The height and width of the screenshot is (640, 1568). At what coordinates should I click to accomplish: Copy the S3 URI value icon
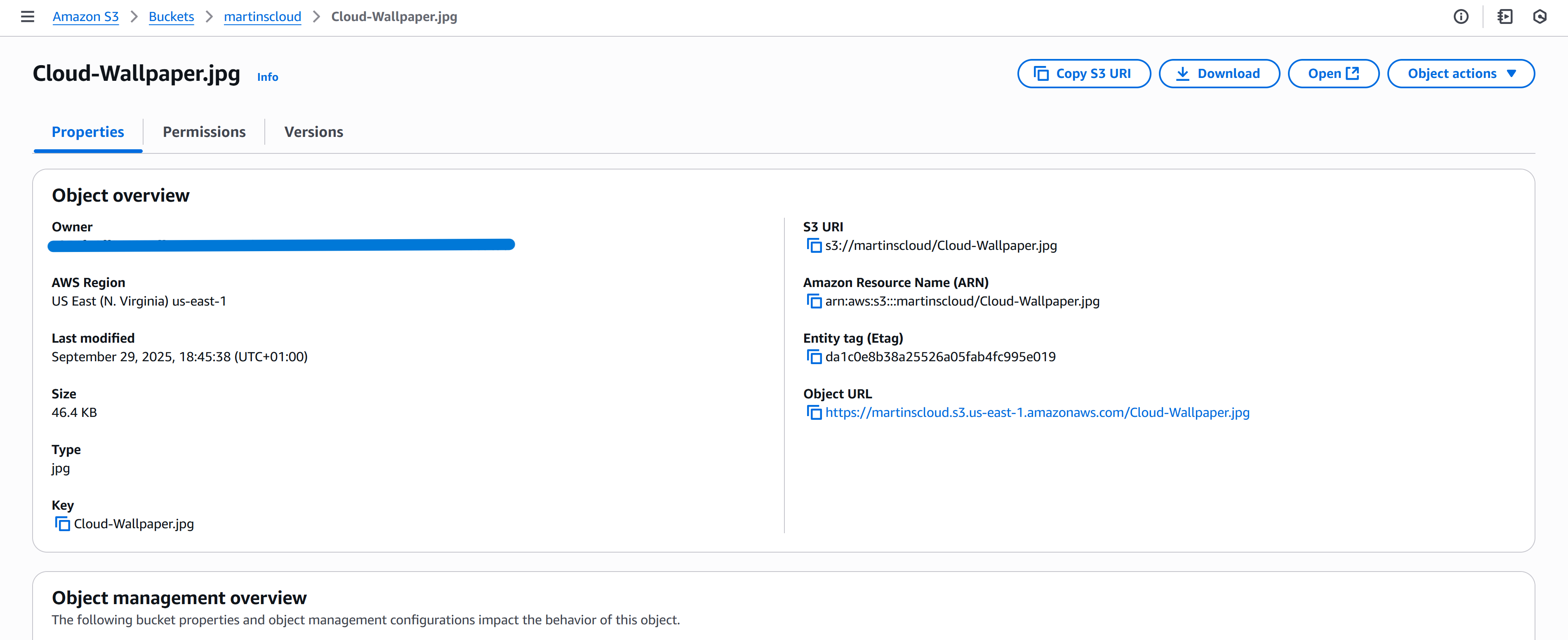click(x=814, y=245)
